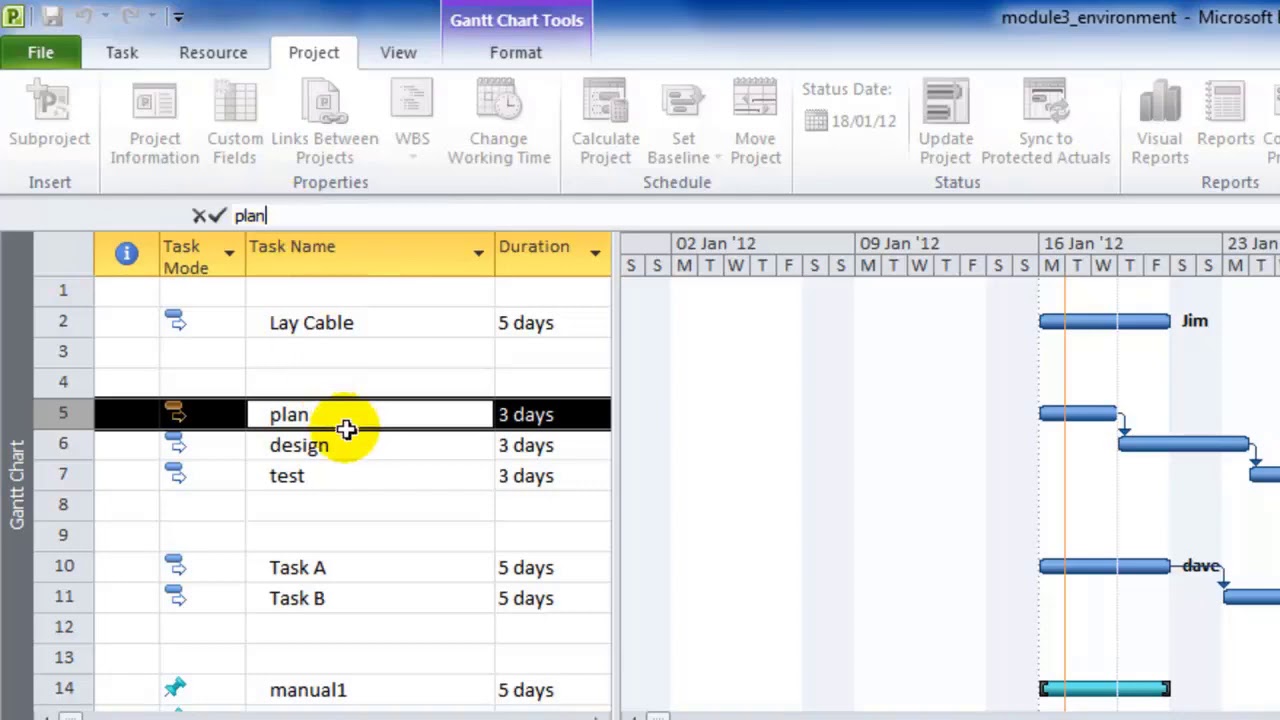Select the design task name cell
The image size is (1280, 720).
coord(369,445)
